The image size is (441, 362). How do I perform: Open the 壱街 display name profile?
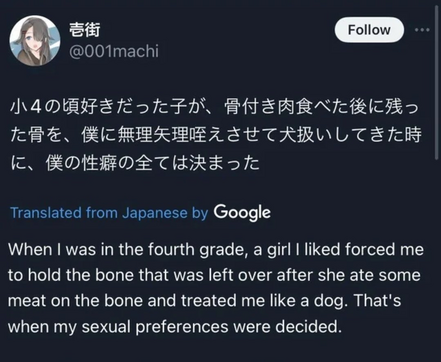point(85,30)
